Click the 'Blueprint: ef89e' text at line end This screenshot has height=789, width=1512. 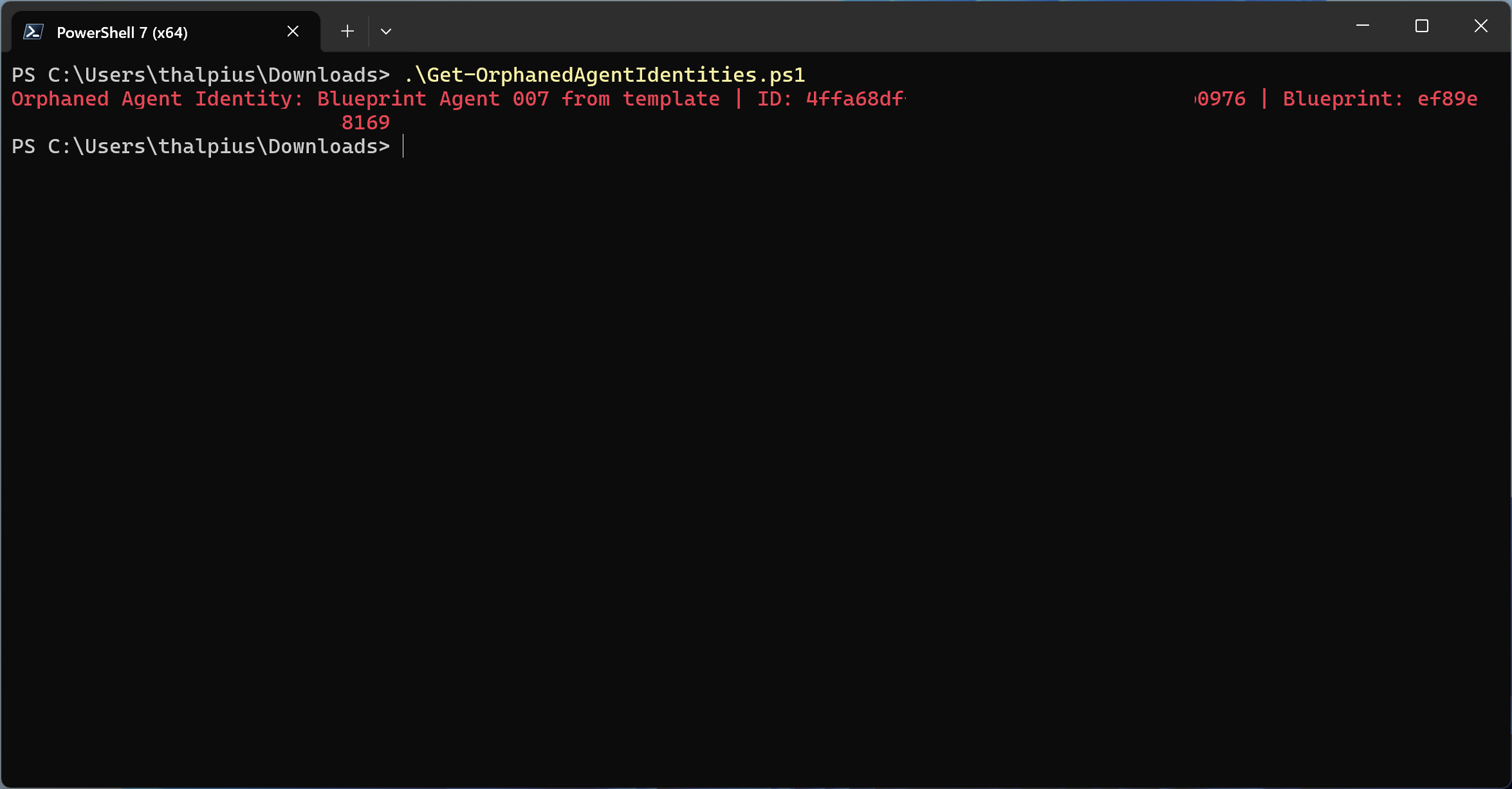[1379, 98]
